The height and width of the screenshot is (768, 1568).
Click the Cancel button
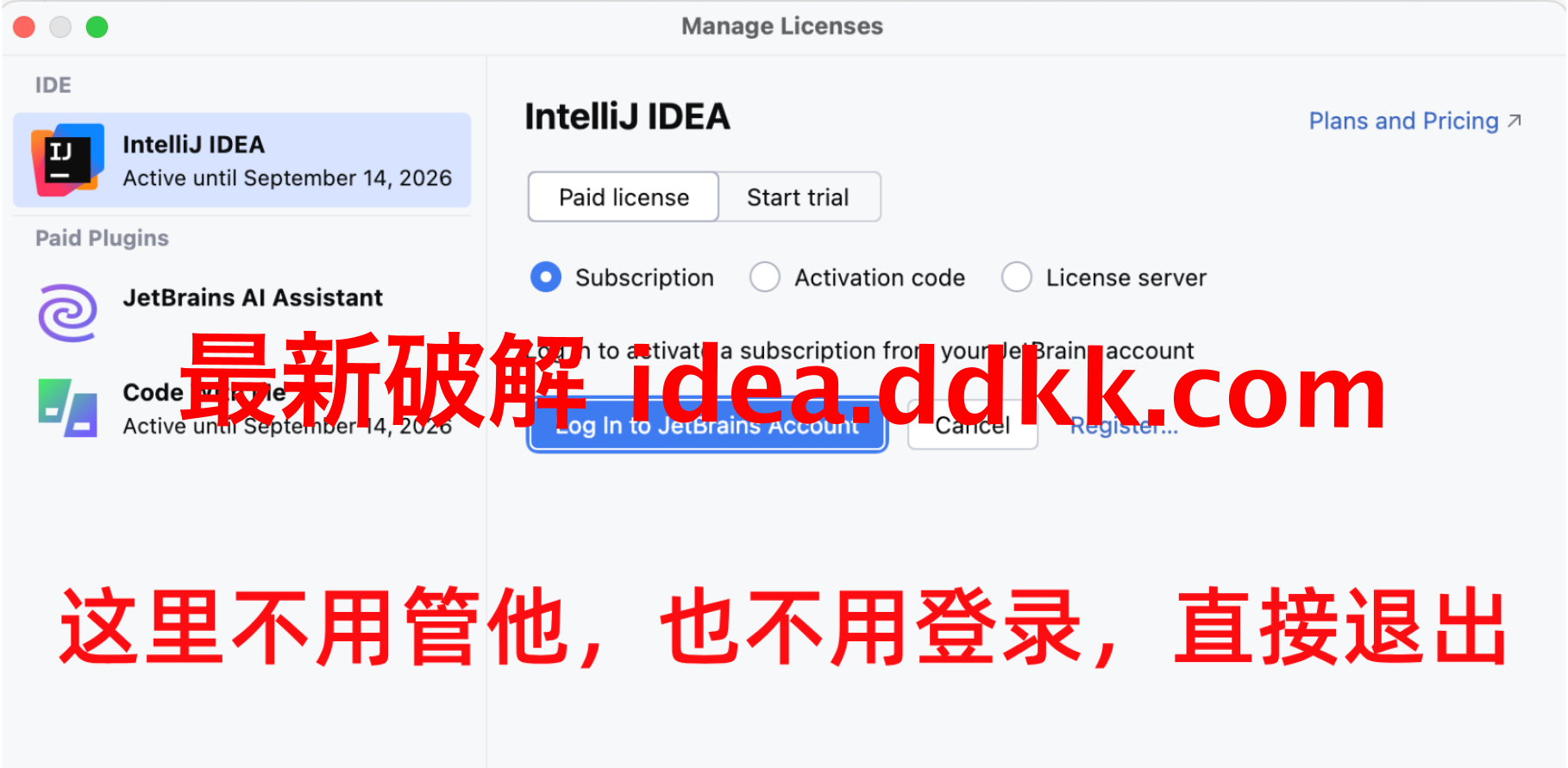click(973, 425)
